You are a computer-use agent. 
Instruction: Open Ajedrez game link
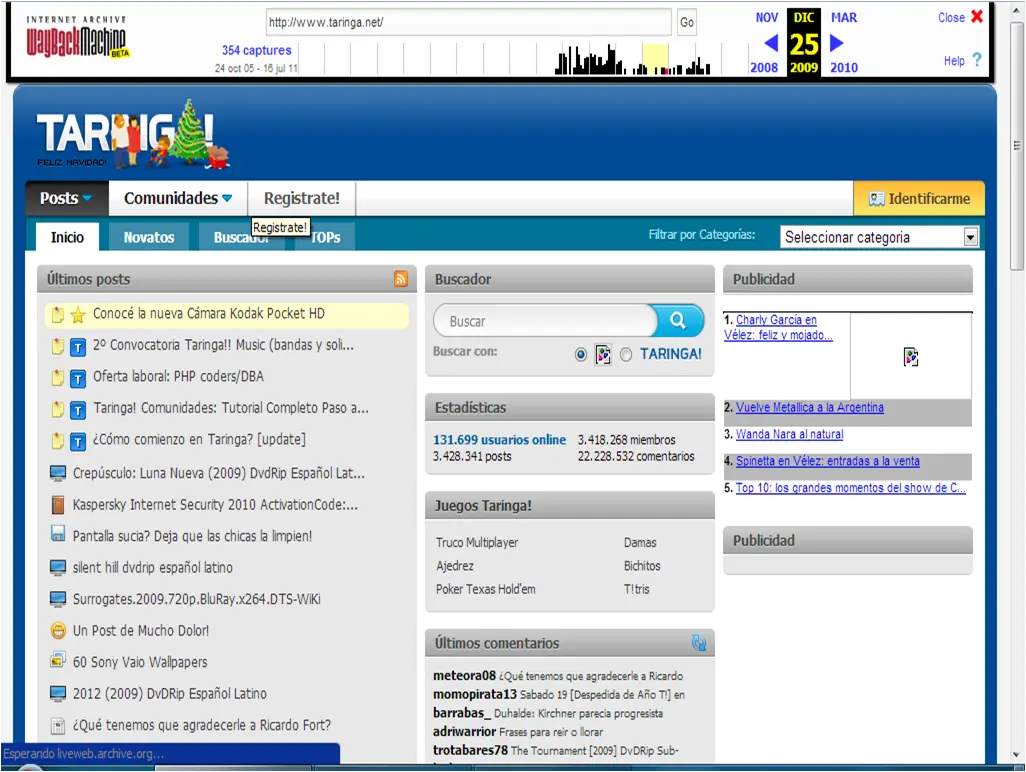(x=455, y=566)
